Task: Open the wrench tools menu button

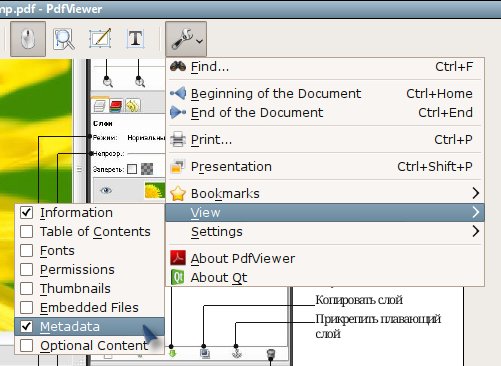Action: click(x=186, y=39)
